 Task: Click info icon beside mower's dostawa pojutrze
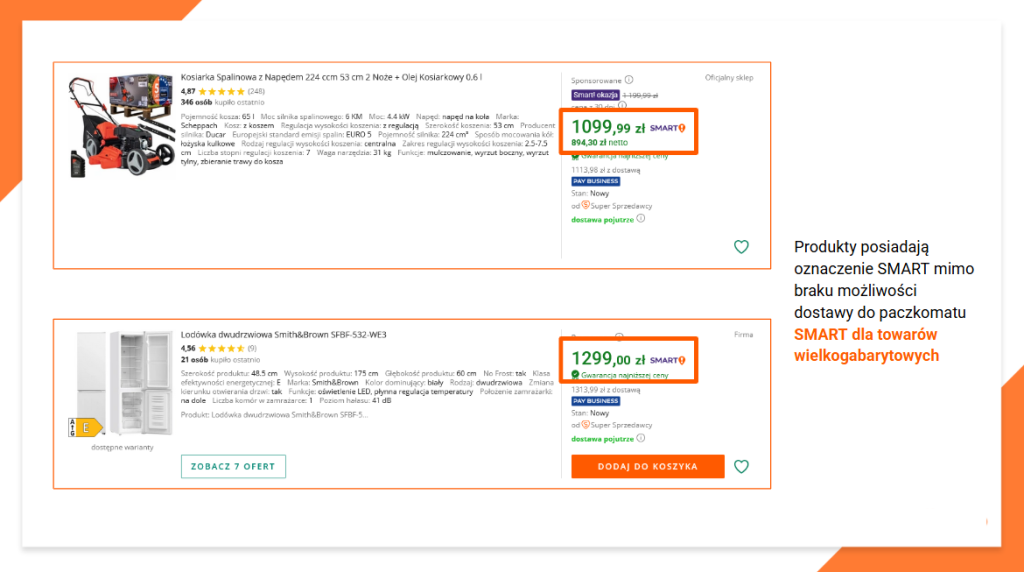point(641,218)
